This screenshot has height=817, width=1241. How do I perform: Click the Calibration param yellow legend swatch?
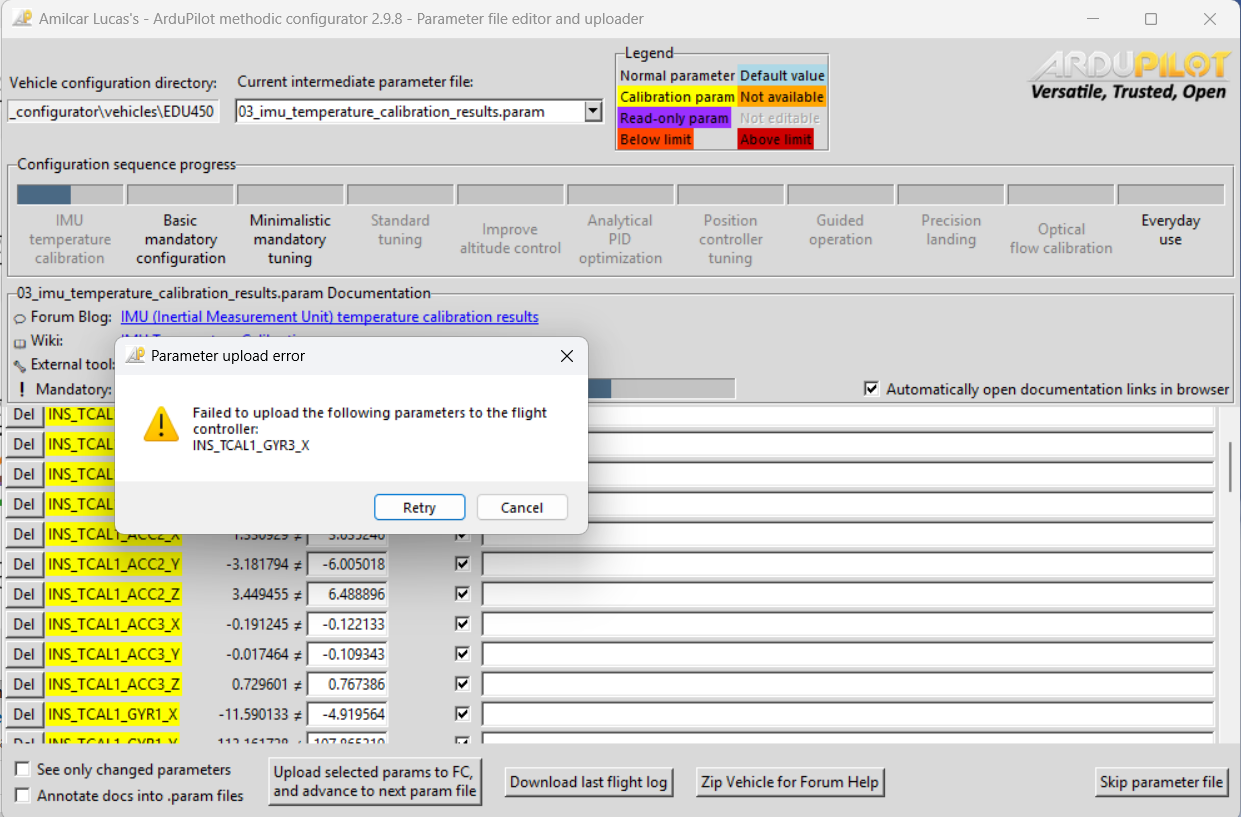(x=677, y=97)
